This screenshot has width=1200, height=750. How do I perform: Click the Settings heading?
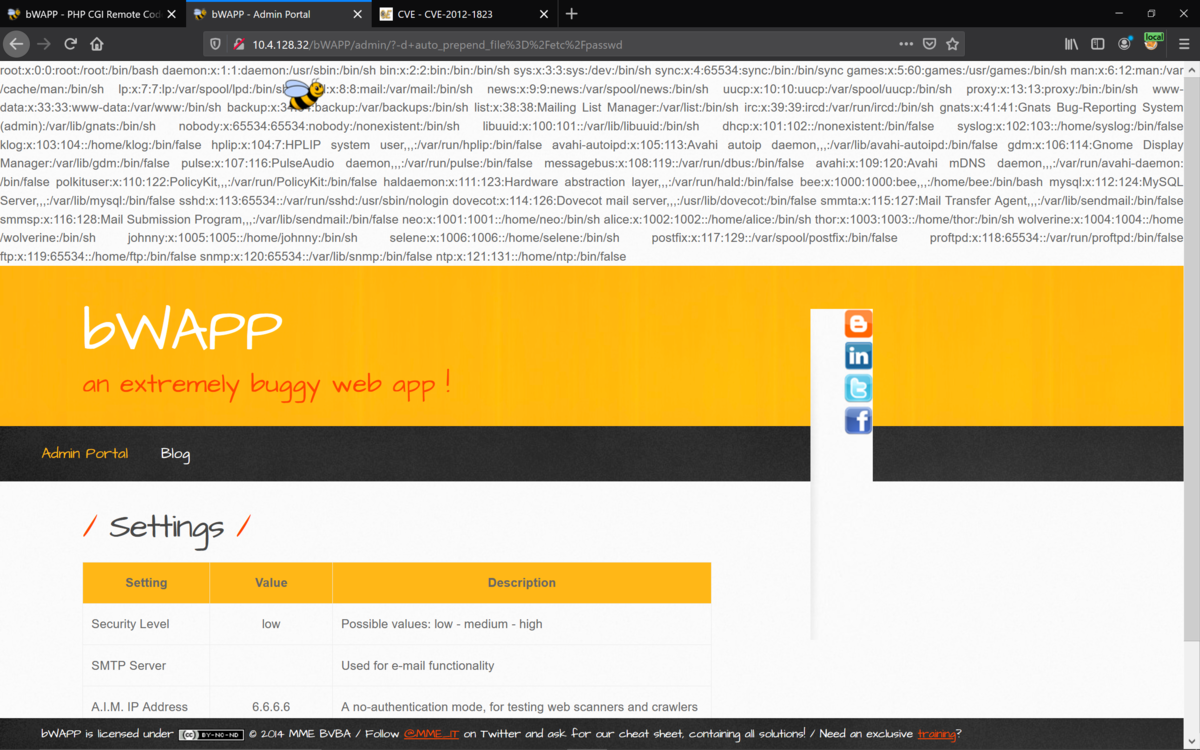(x=166, y=527)
